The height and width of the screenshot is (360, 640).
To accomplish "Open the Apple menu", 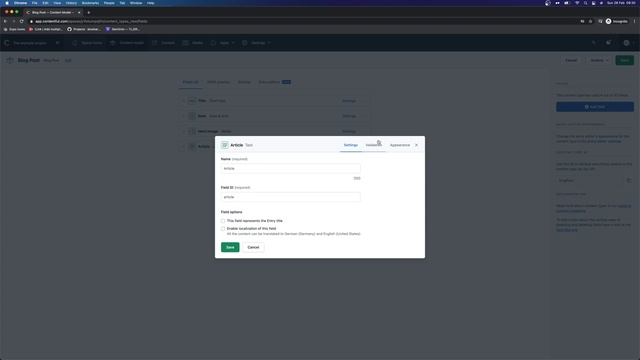I will pyautogui.click(x=7, y=3).
